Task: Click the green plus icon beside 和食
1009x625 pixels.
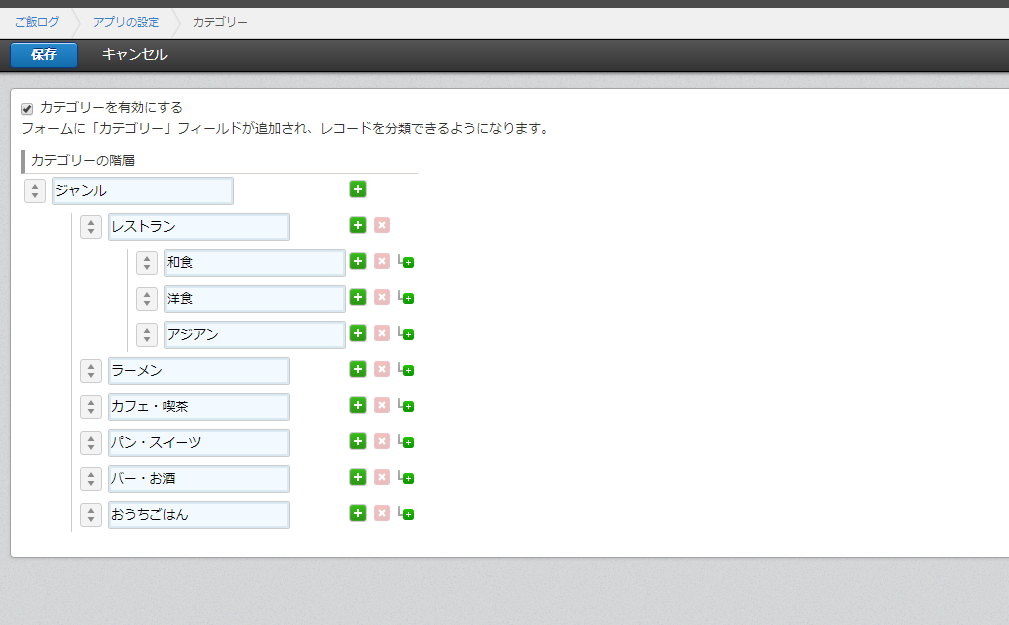Action: tap(358, 261)
